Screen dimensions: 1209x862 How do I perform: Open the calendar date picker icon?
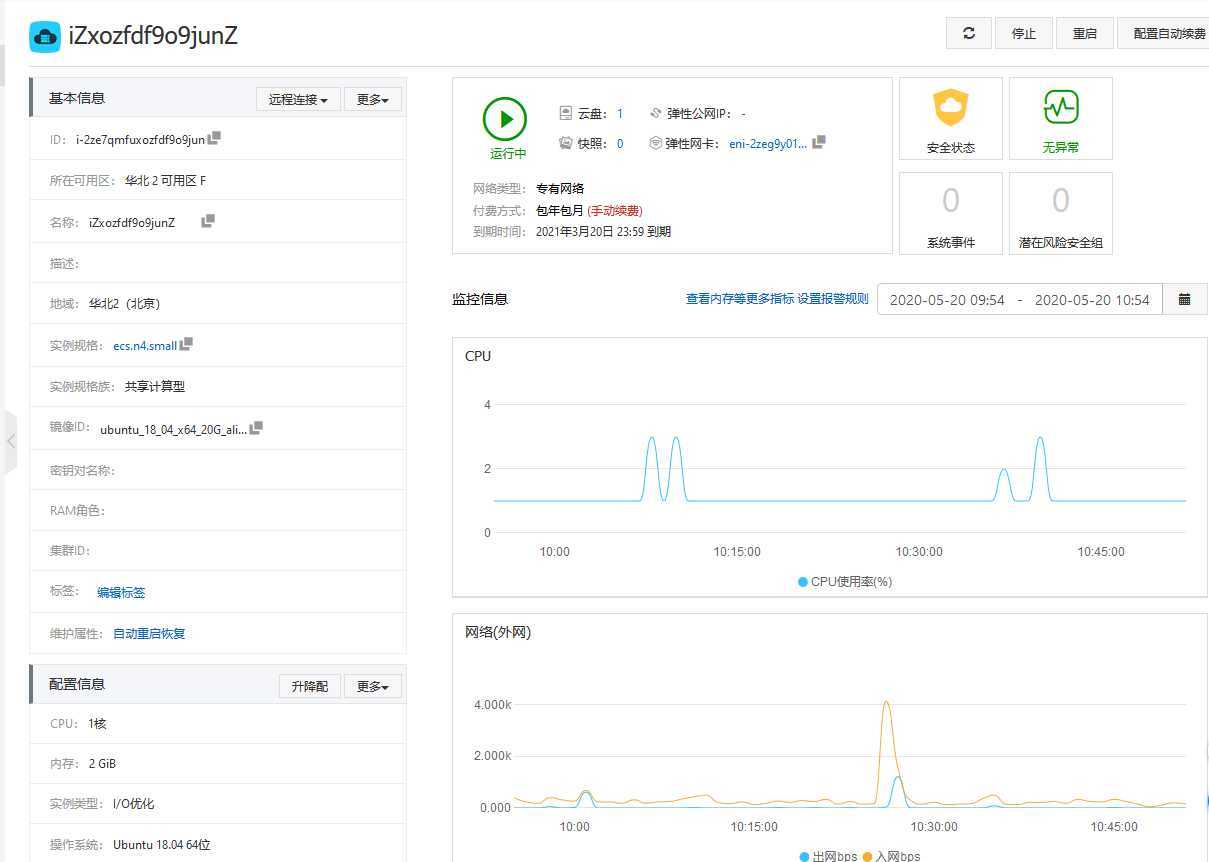pos(1185,299)
